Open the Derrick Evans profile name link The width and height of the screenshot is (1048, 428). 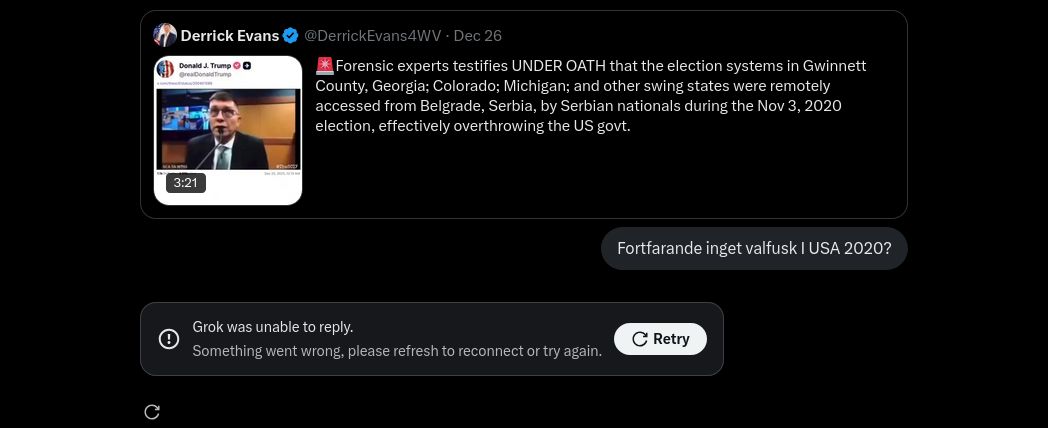[x=229, y=36]
